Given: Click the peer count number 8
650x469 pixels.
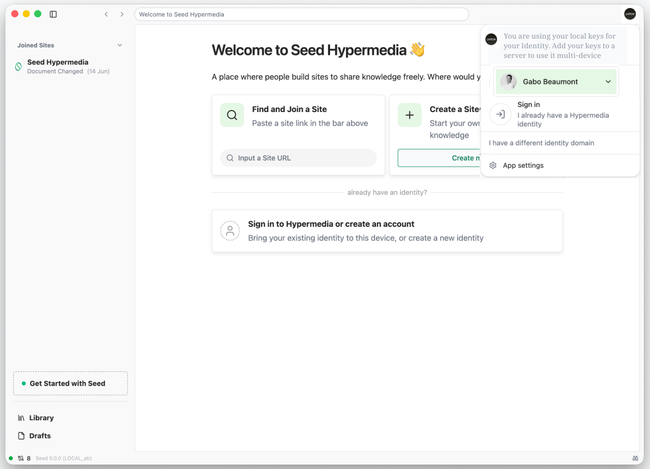Looking at the screenshot, I should click(x=29, y=458).
